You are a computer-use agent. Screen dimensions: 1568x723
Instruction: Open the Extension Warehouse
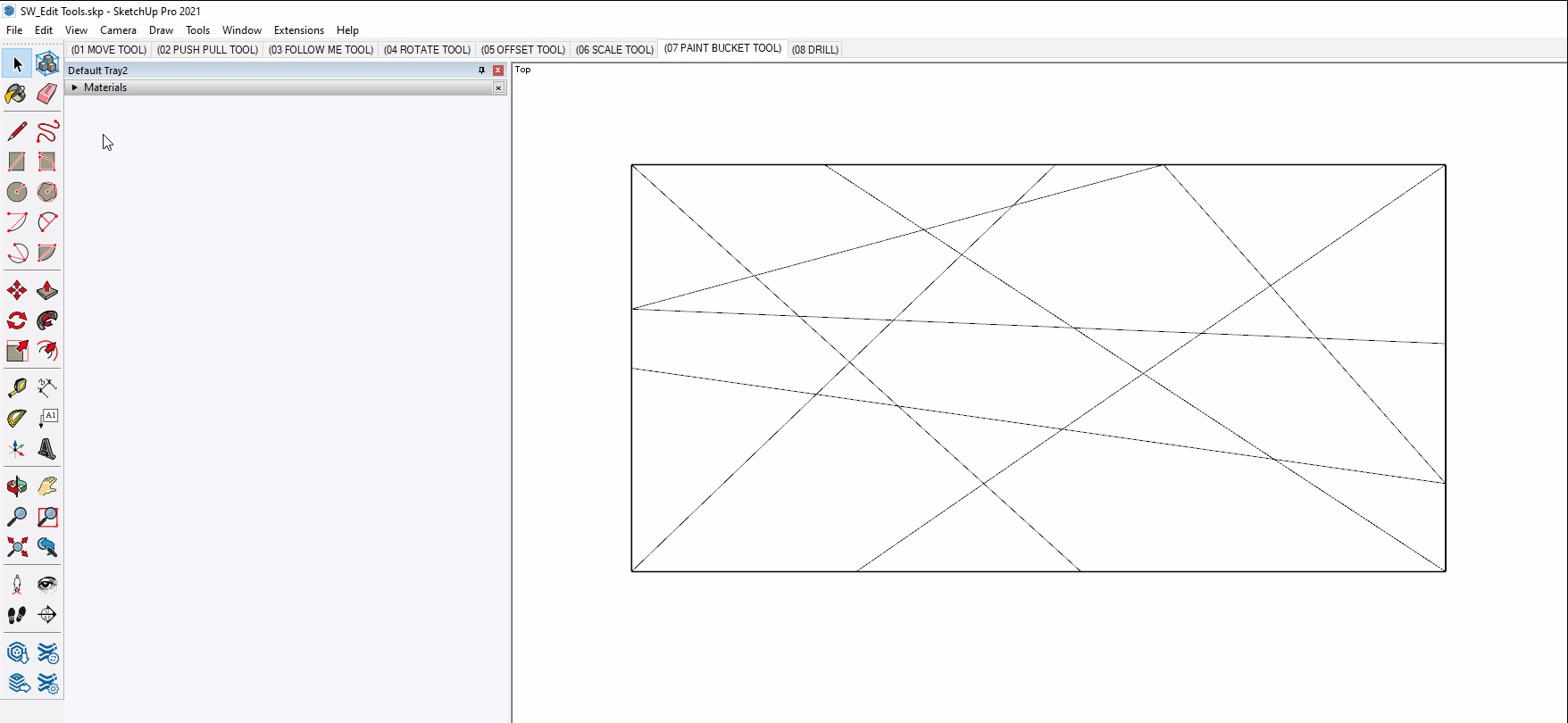point(47,653)
